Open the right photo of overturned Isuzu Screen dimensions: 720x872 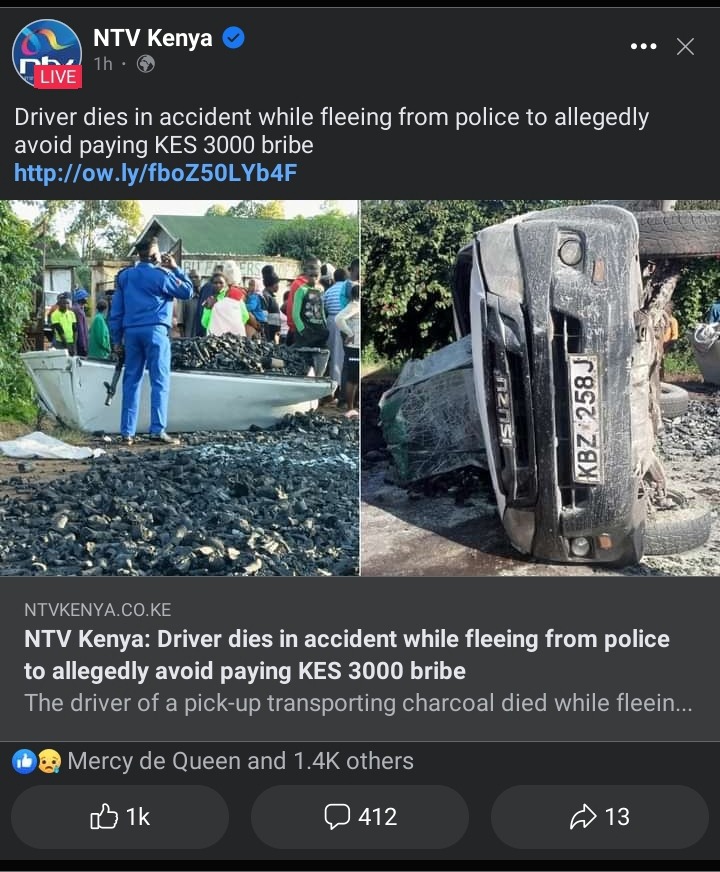pos(540,388)
